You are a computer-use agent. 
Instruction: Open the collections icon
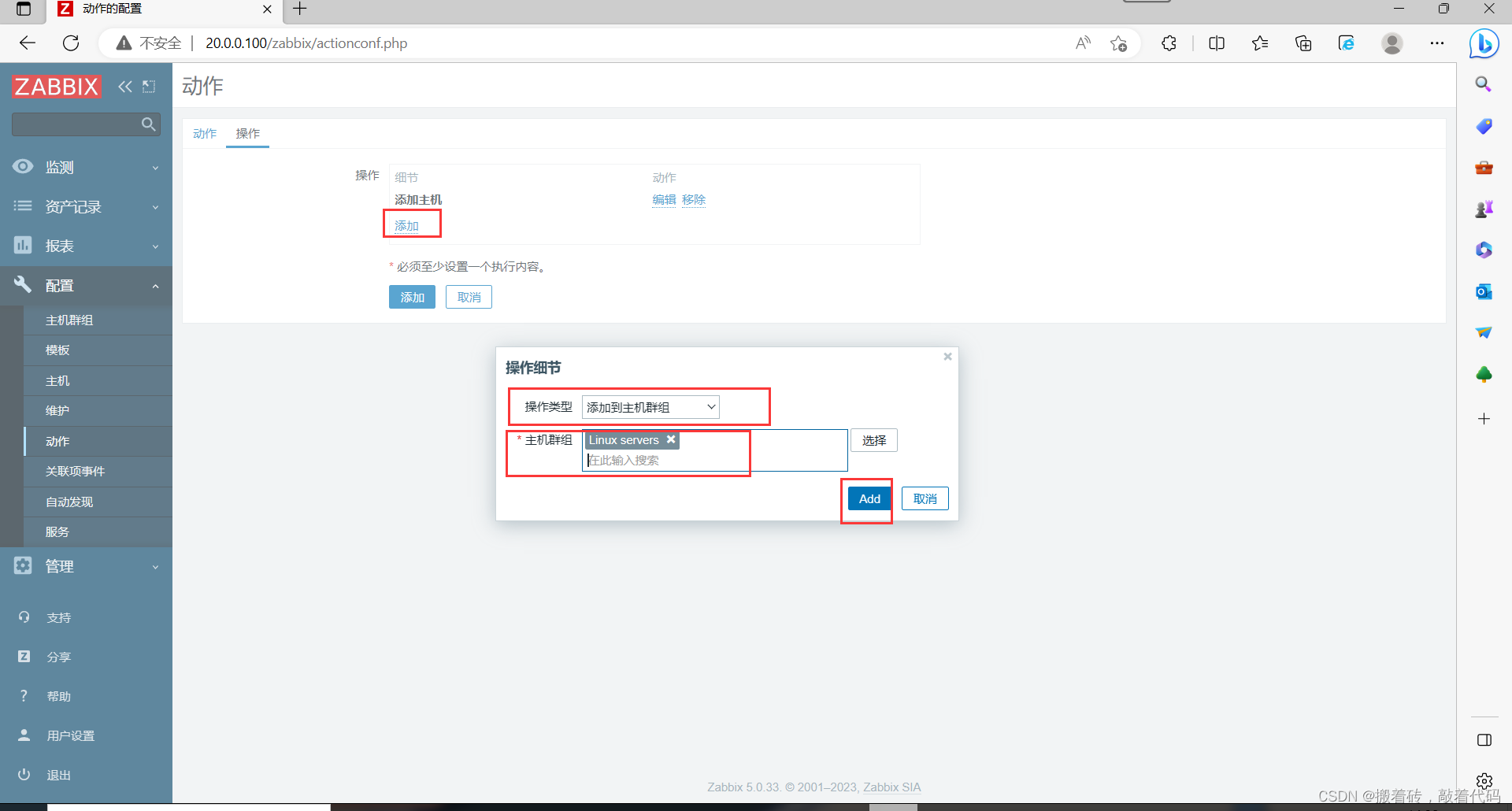click(1303, 43)
